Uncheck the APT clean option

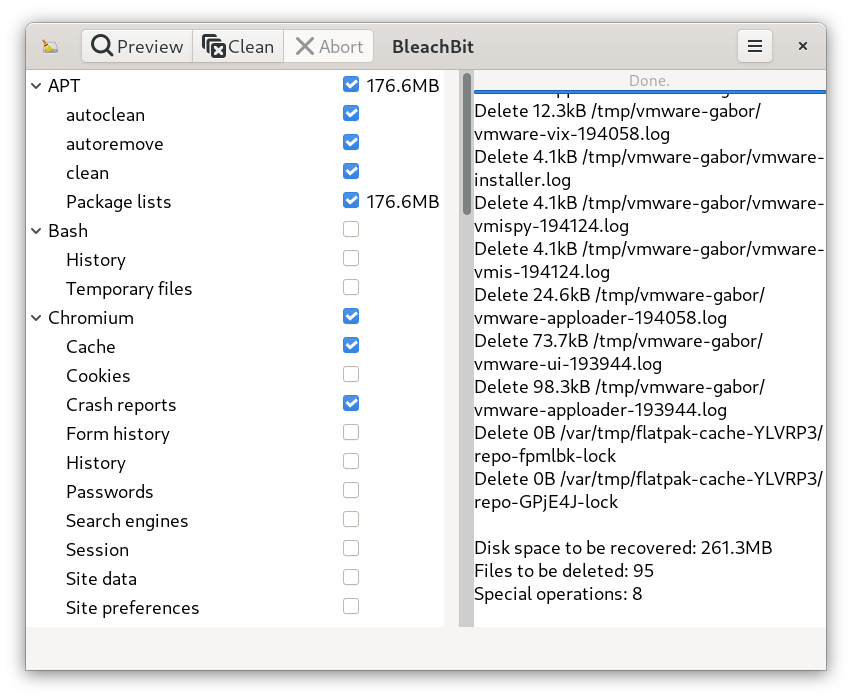click(x=351, y=171)
